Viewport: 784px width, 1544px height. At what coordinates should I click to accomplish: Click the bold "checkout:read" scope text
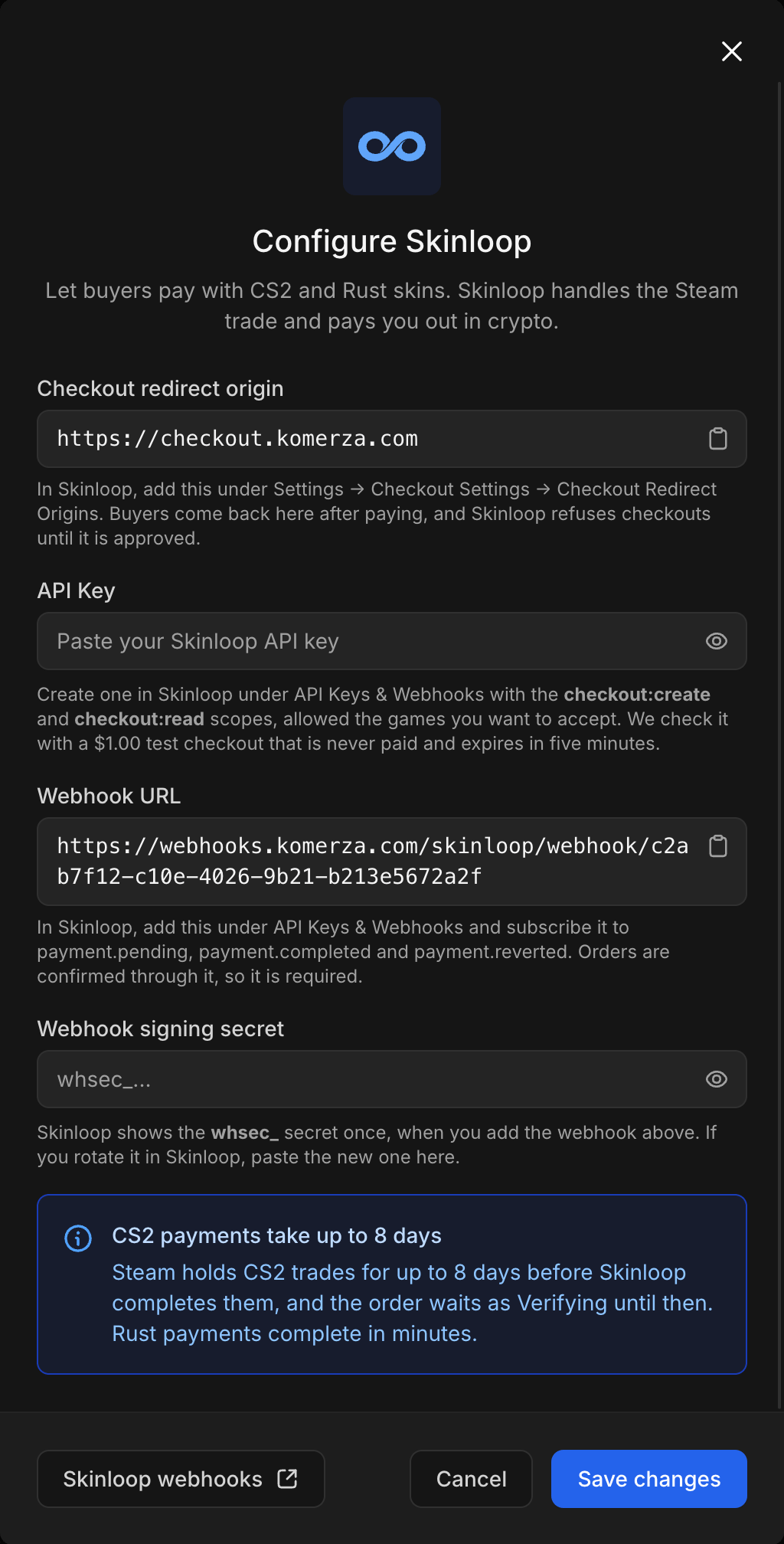click(139, 719)
